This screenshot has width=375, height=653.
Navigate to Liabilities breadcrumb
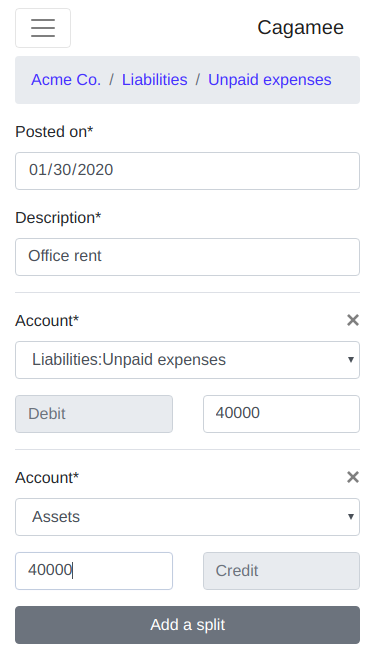[x=154, y=80]
